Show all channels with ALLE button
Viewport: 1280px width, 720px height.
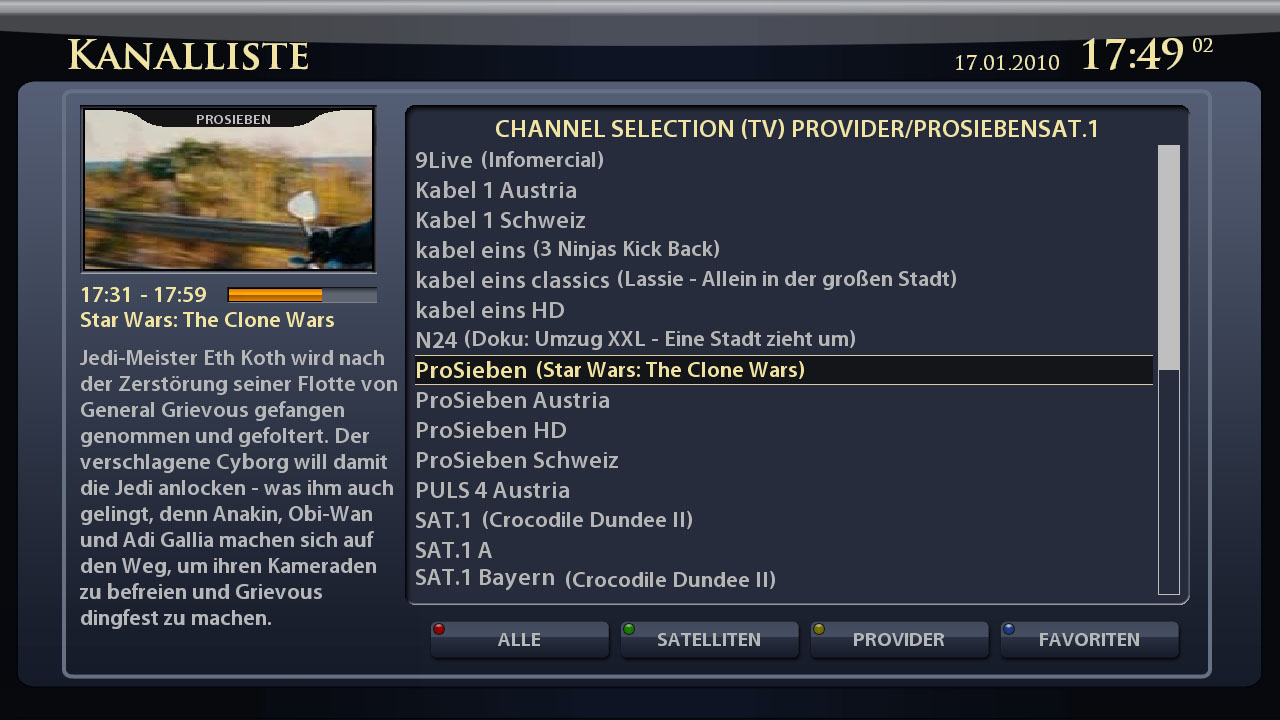point(519,640)
